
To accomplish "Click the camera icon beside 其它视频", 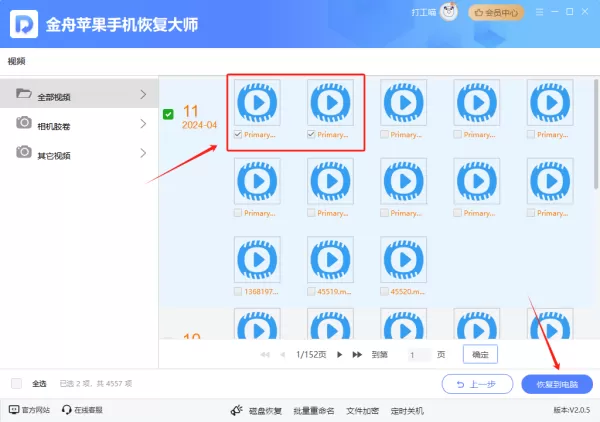I will click(24, 152).
